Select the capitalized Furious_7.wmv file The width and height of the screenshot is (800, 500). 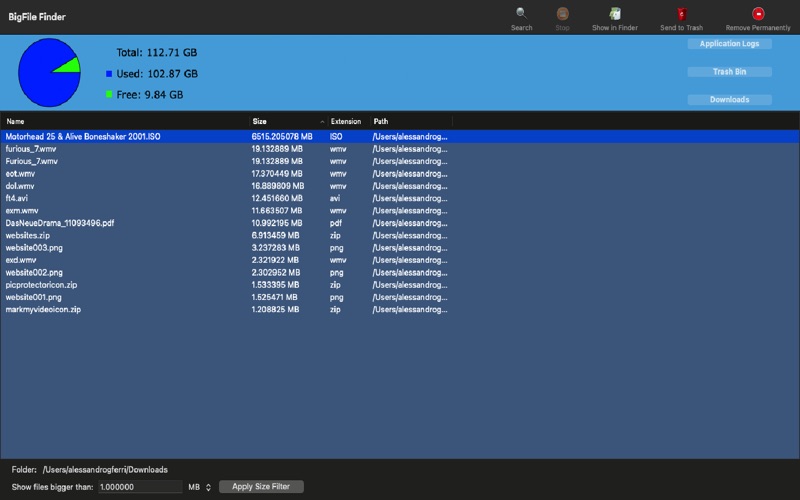(x=400, y=161)
